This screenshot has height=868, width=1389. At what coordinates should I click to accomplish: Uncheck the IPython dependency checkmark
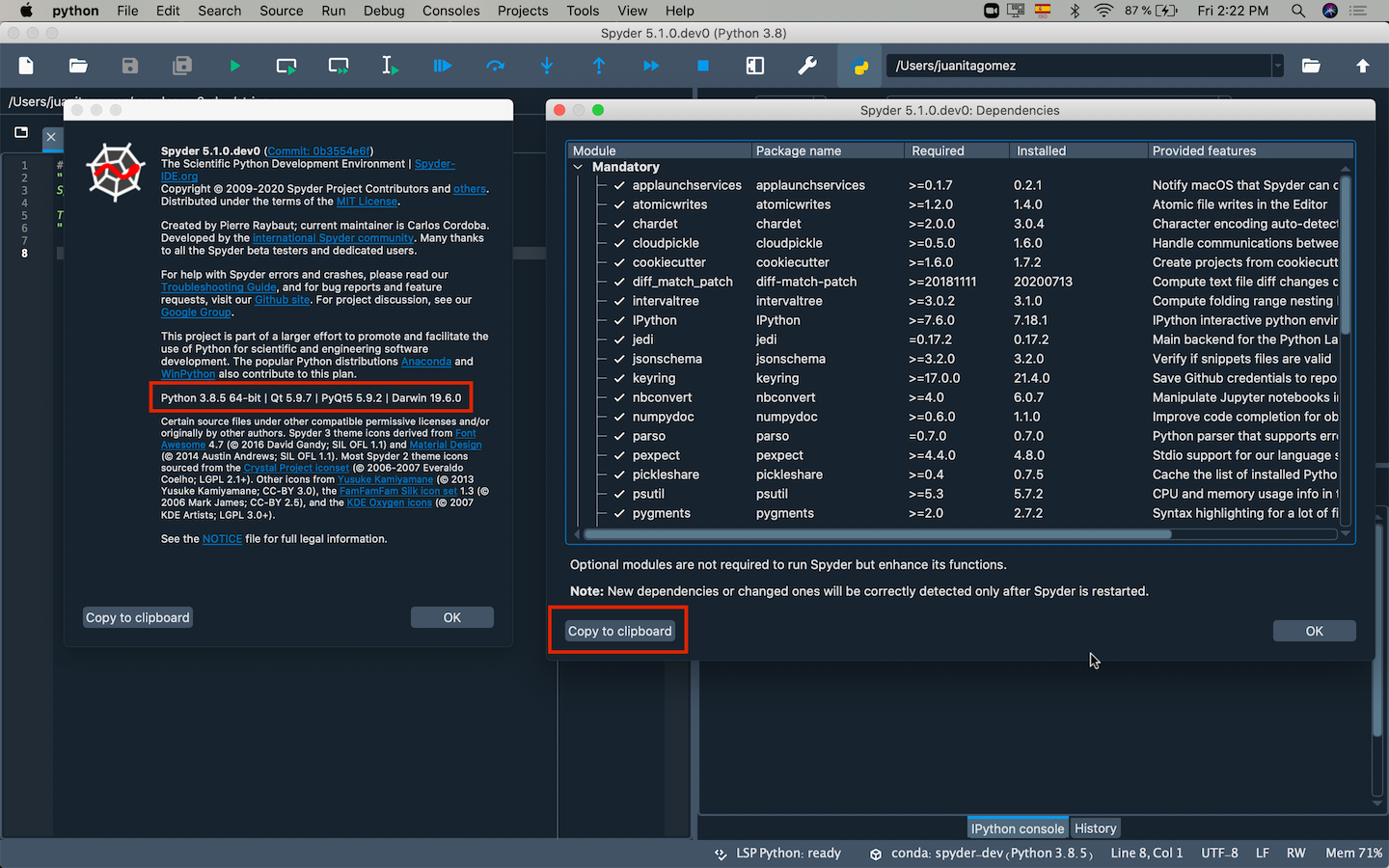(x=620, y=319)
